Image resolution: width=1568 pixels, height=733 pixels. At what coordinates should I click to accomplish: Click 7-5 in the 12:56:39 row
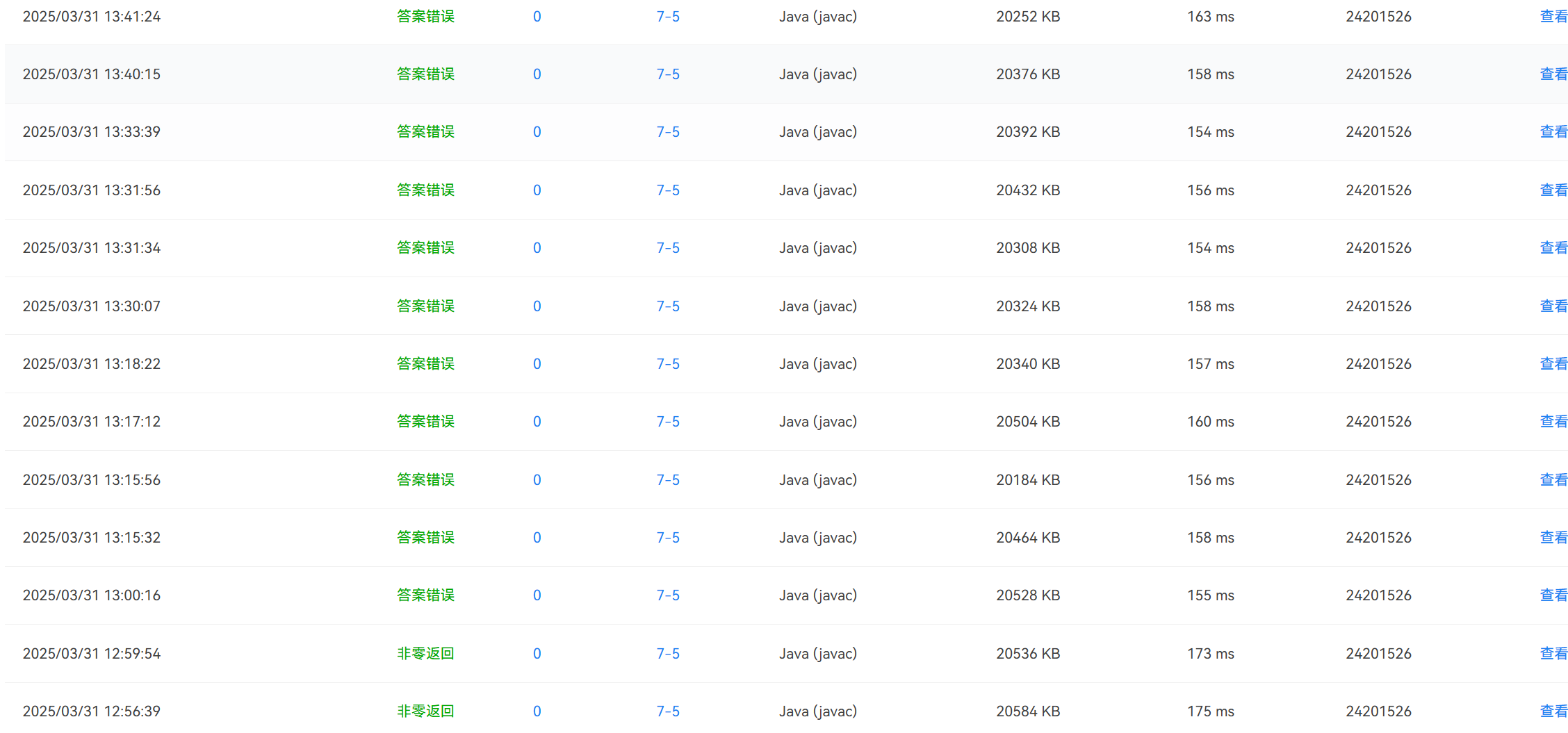tap(668, 711)
